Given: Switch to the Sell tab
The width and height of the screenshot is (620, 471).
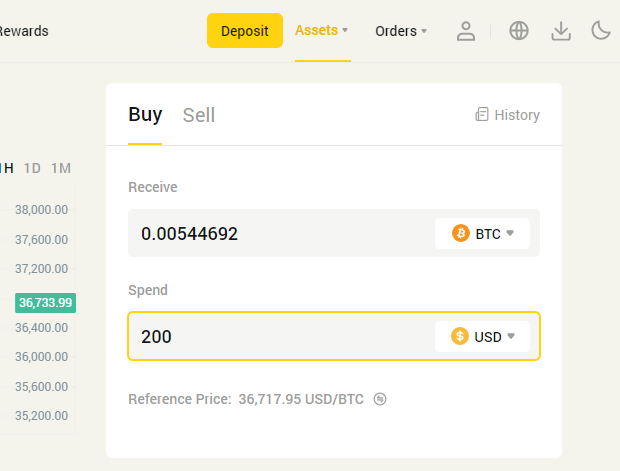Looking at the screenshot, I should click(x=198, y=115).
